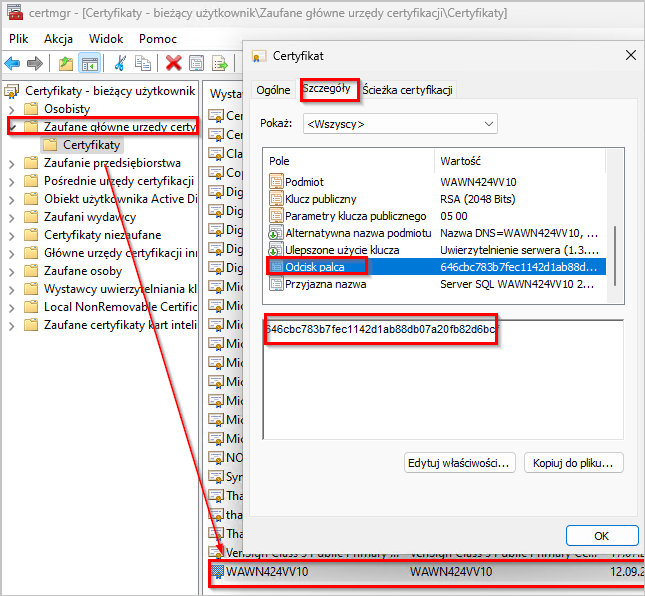Click the Properties toolbar icon
This screenshot has width=645, height=596.
(x=196, y=63)
